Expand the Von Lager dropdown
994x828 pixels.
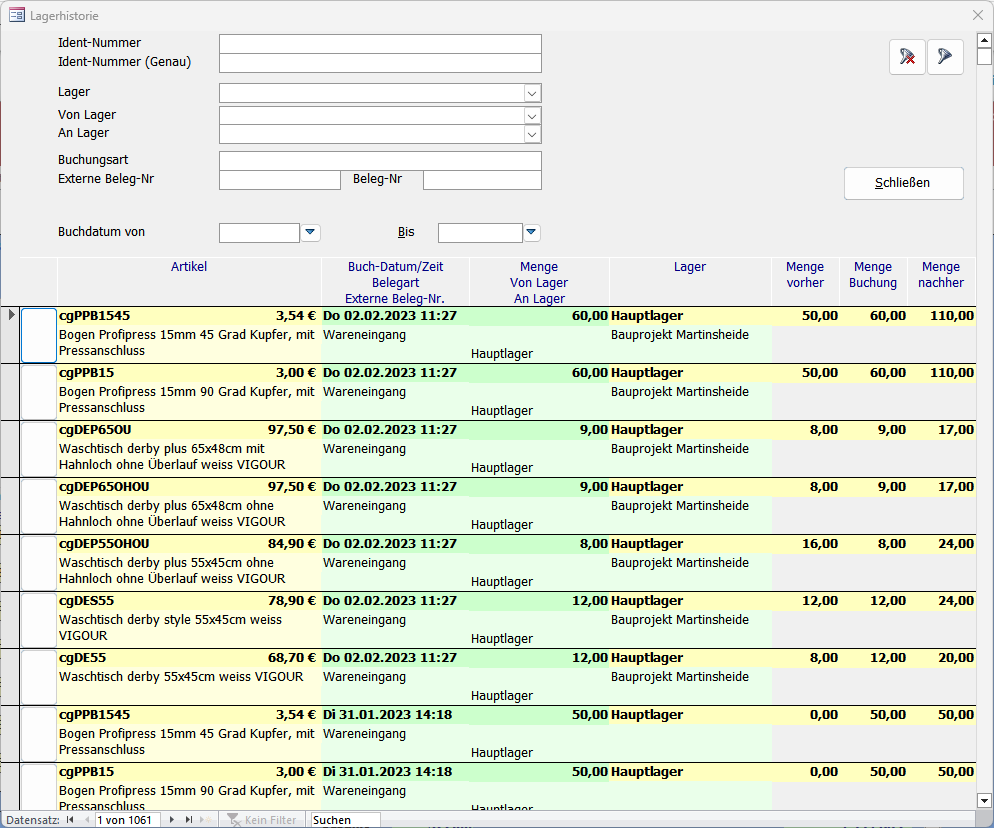click(x=532, y=115)
